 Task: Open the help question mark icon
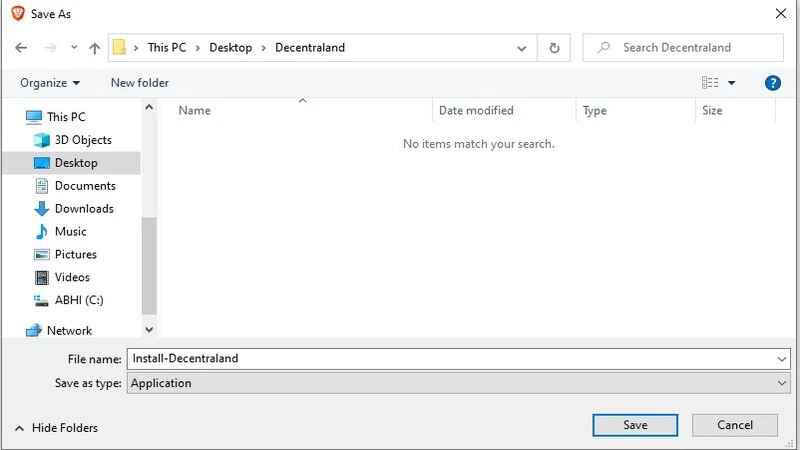pyautogui.click(x=772, y=83)
